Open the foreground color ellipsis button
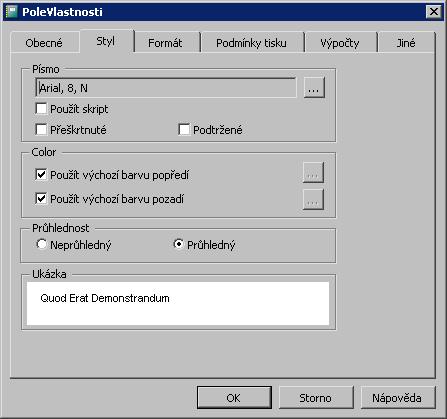 (x=313, y=173)
